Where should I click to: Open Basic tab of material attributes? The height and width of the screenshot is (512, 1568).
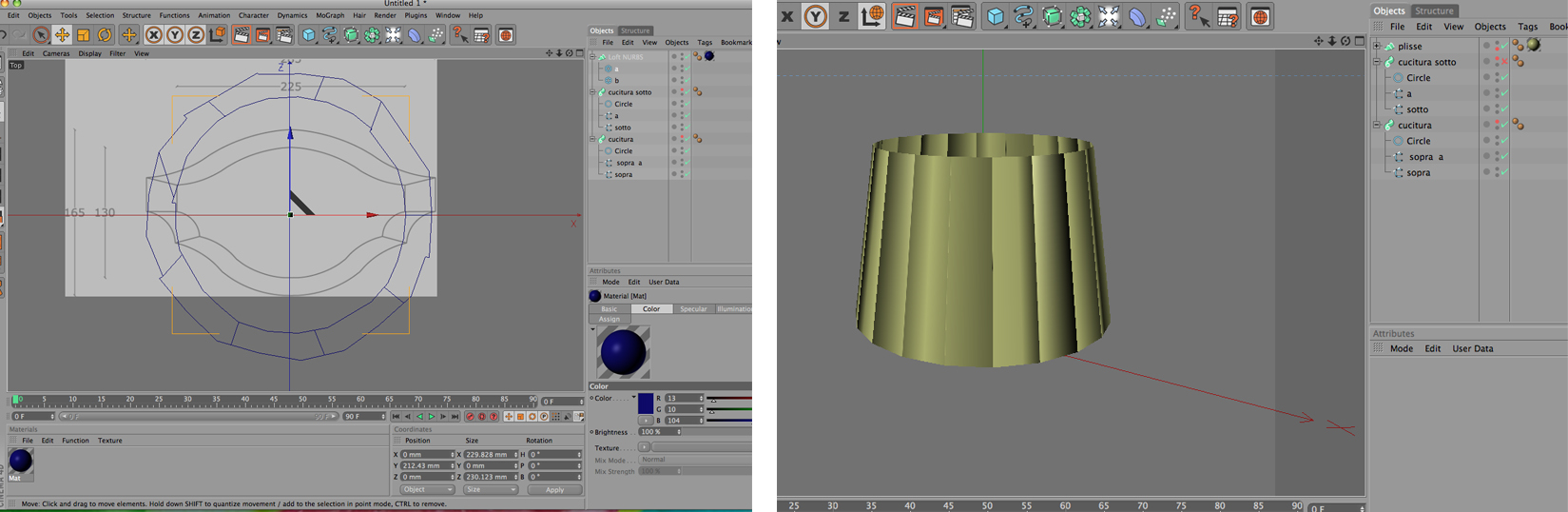[610, 308]
